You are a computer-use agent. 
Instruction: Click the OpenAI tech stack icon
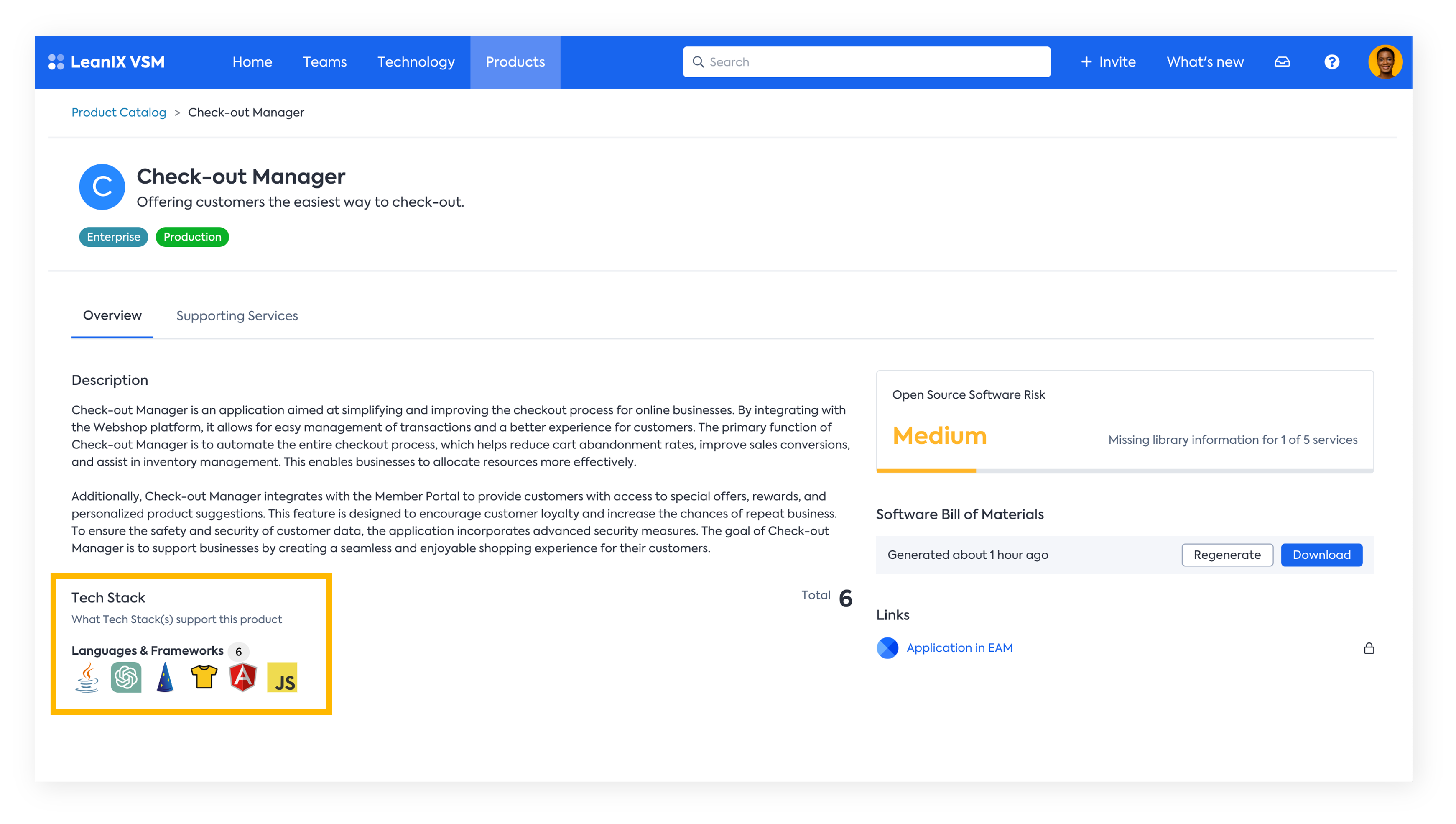126,678
